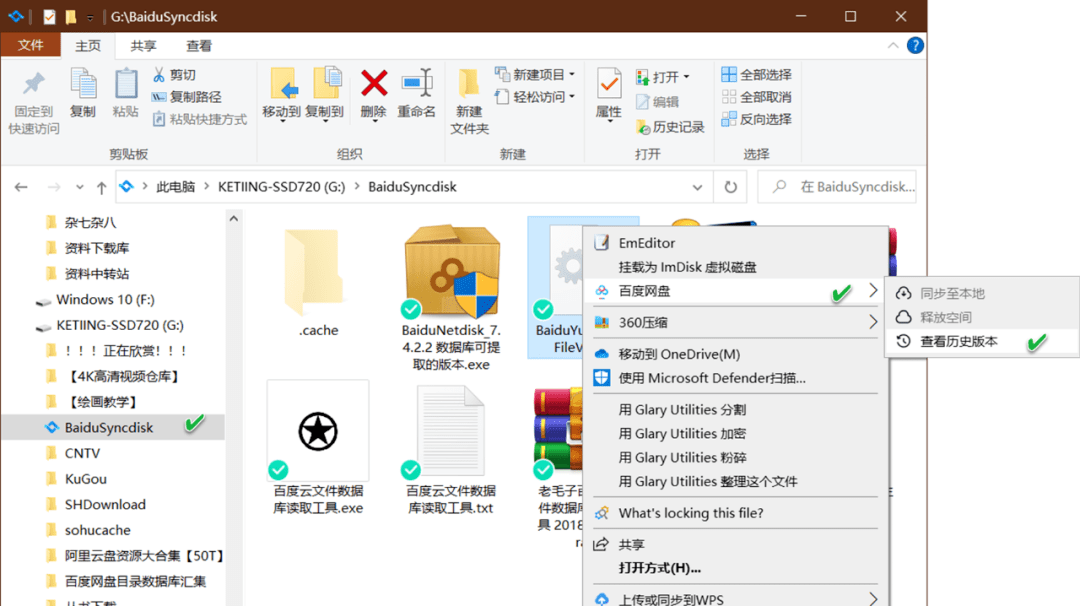This screenshot has width=1080, height=606.
Task: Switch to the Share (共享) ribbon tab
Action: (x=143, y=46)
